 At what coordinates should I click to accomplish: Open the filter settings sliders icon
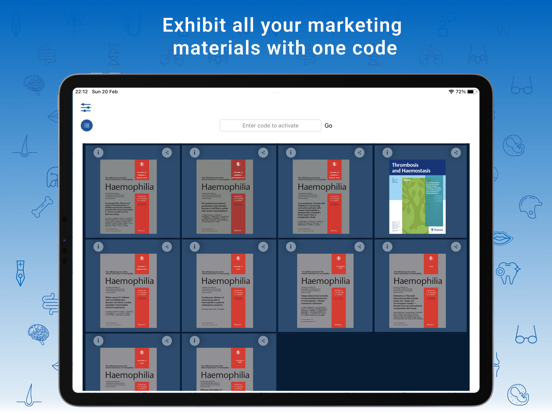tap(86, 107)
